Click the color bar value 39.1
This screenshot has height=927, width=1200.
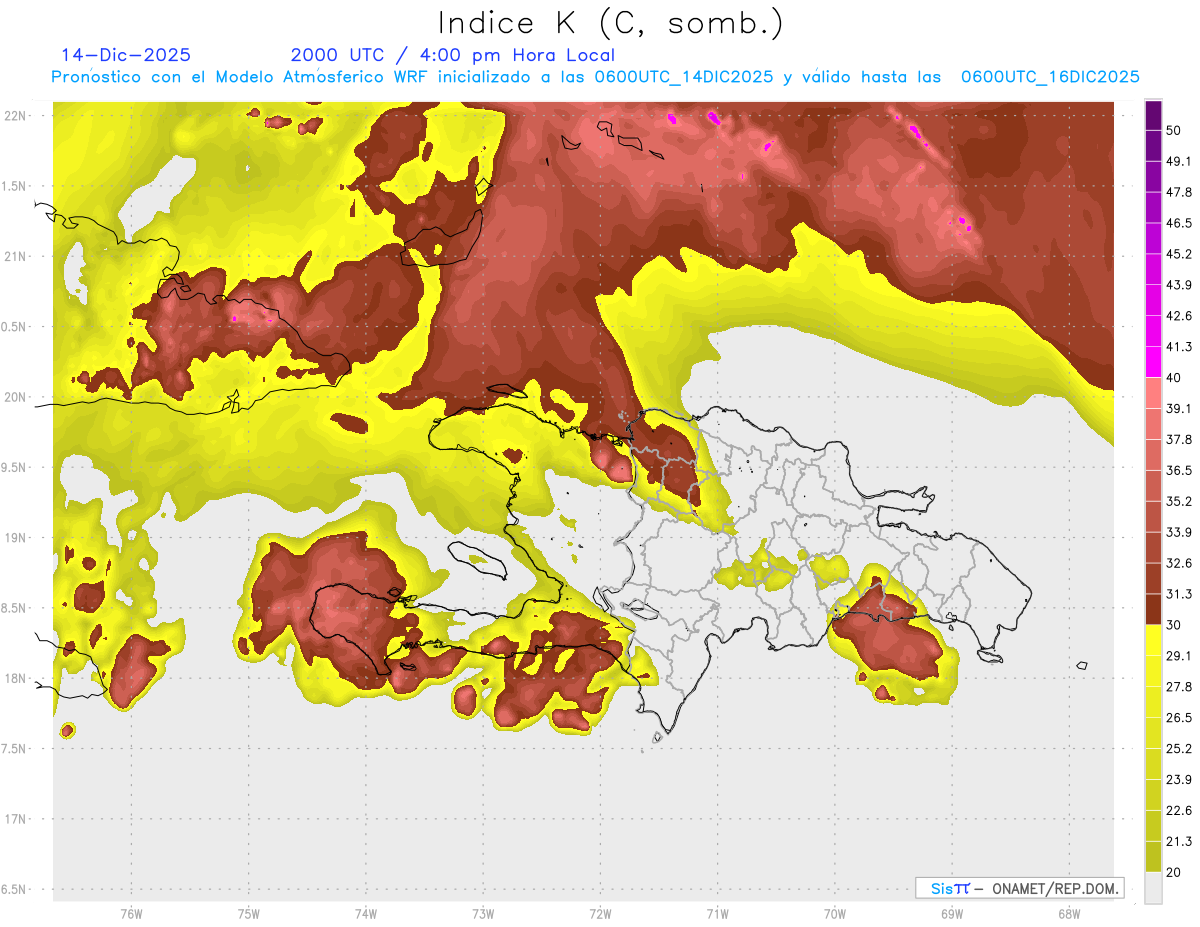pos(1178,409)
